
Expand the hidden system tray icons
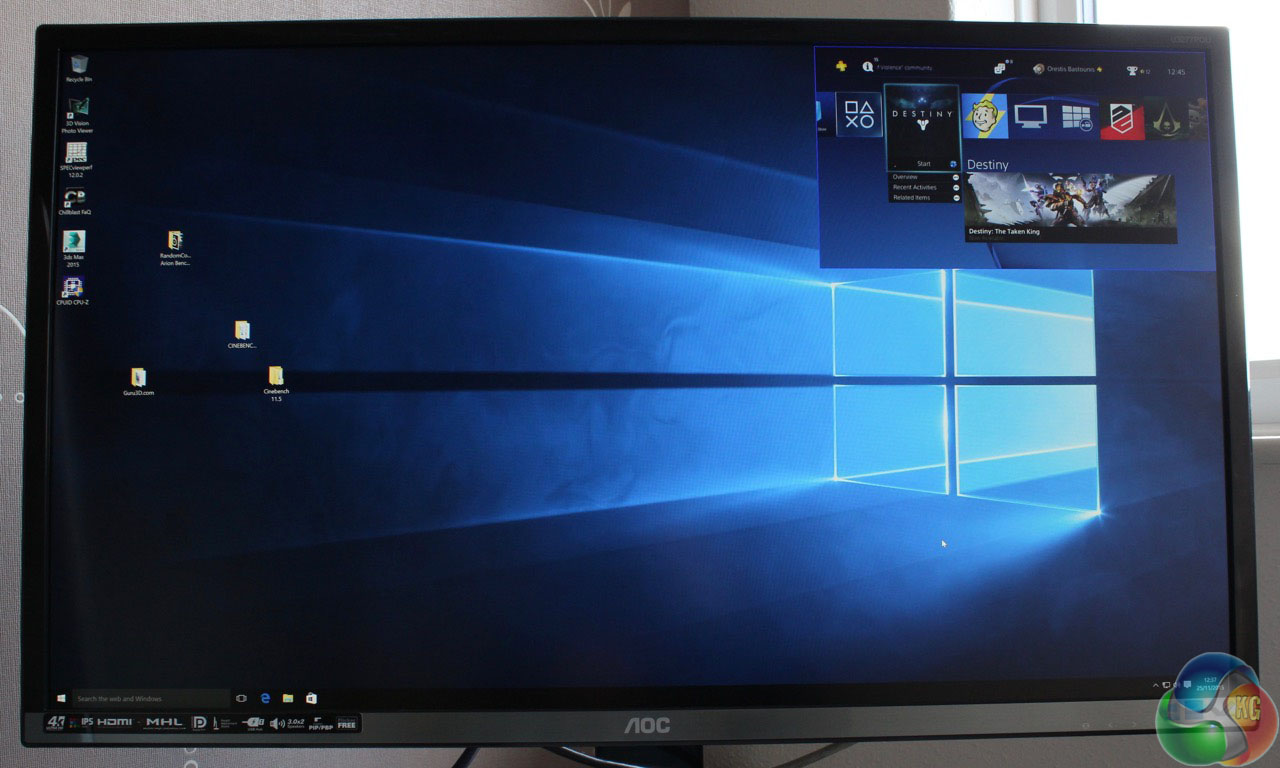click(1158, 685)
